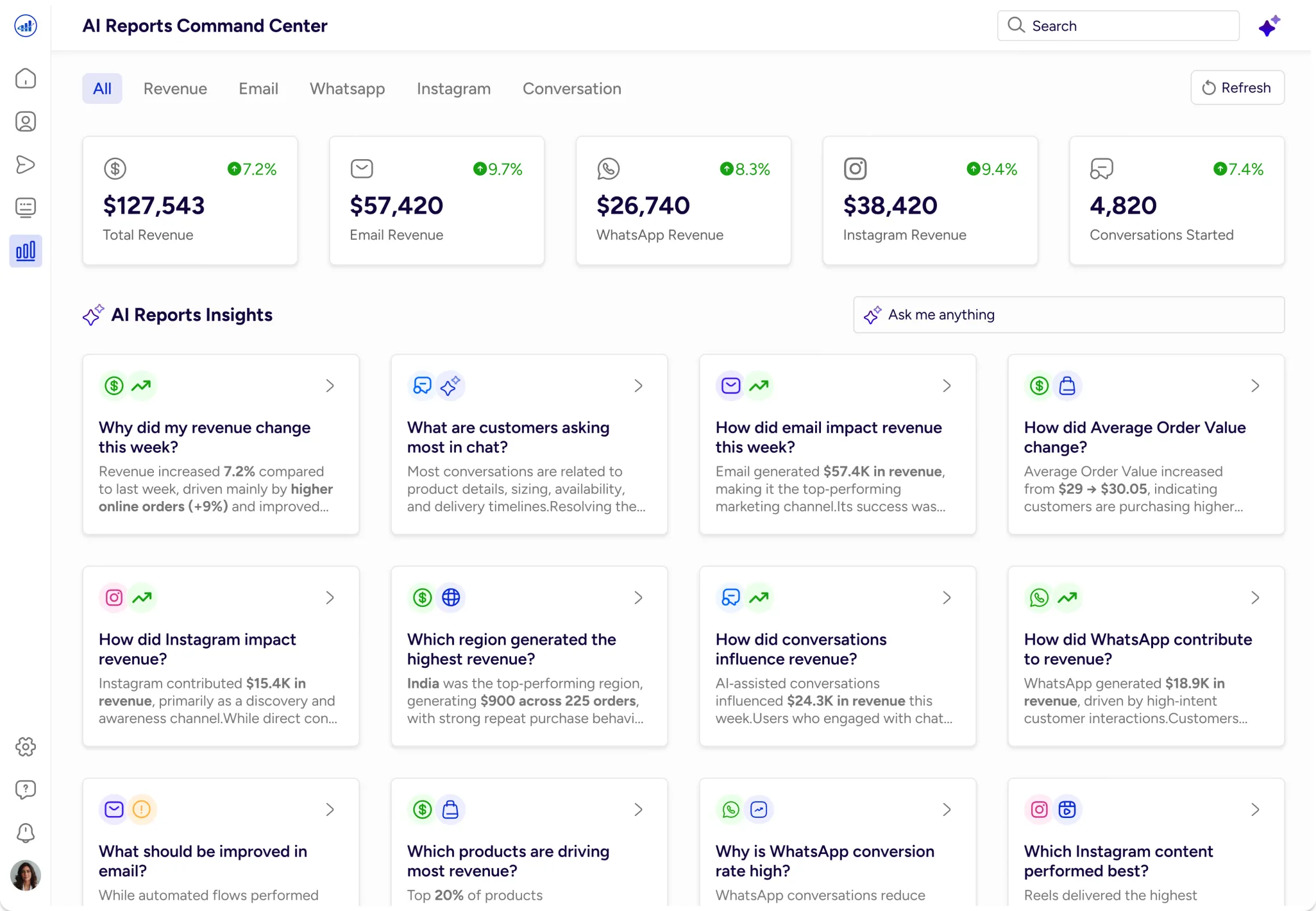Click the campaigns send icon in sidebar
This screenshot has width=1316, height=911.
[26, 164]
